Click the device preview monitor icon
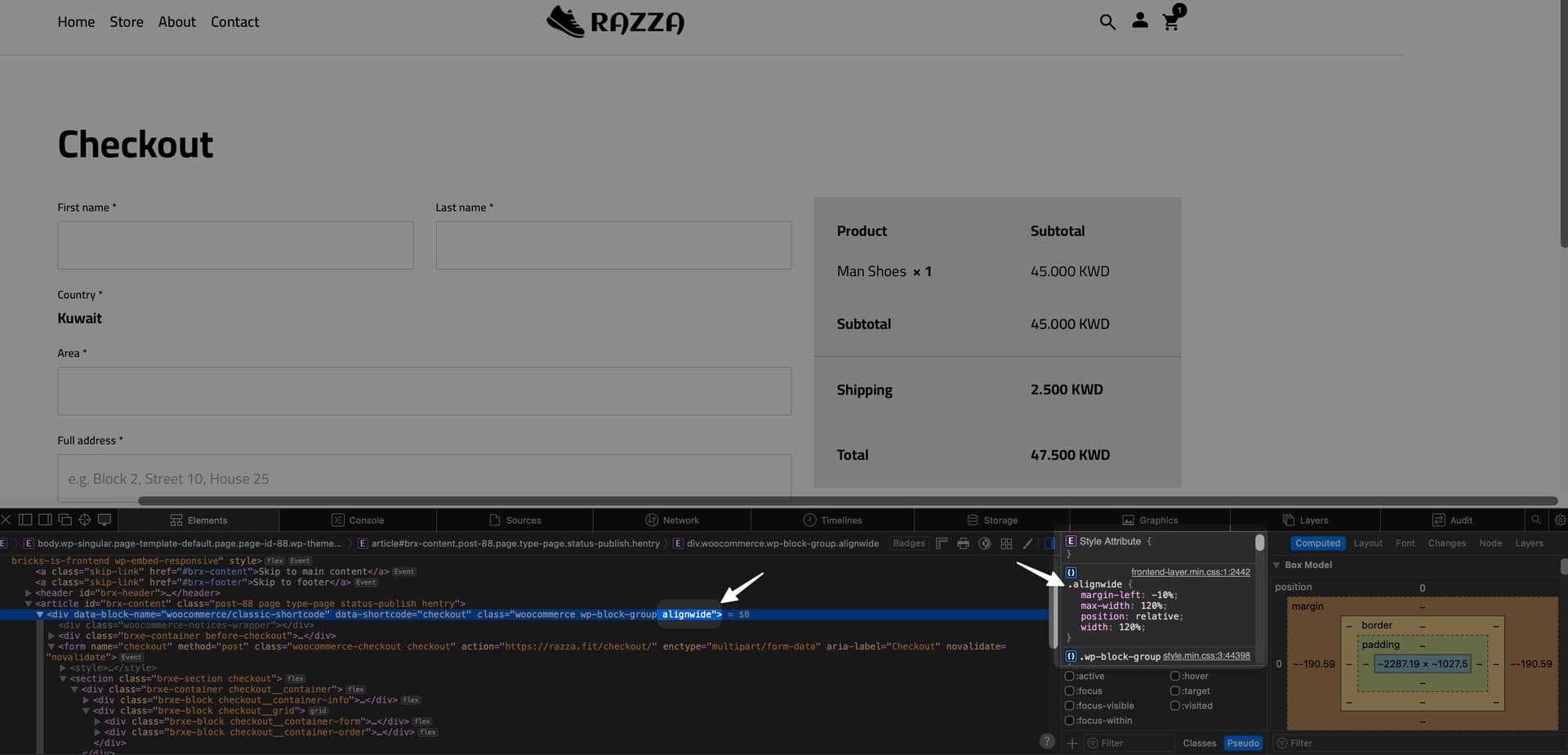Image resolution: width=1568 pixels, height=755 pixels. [105, 520]
